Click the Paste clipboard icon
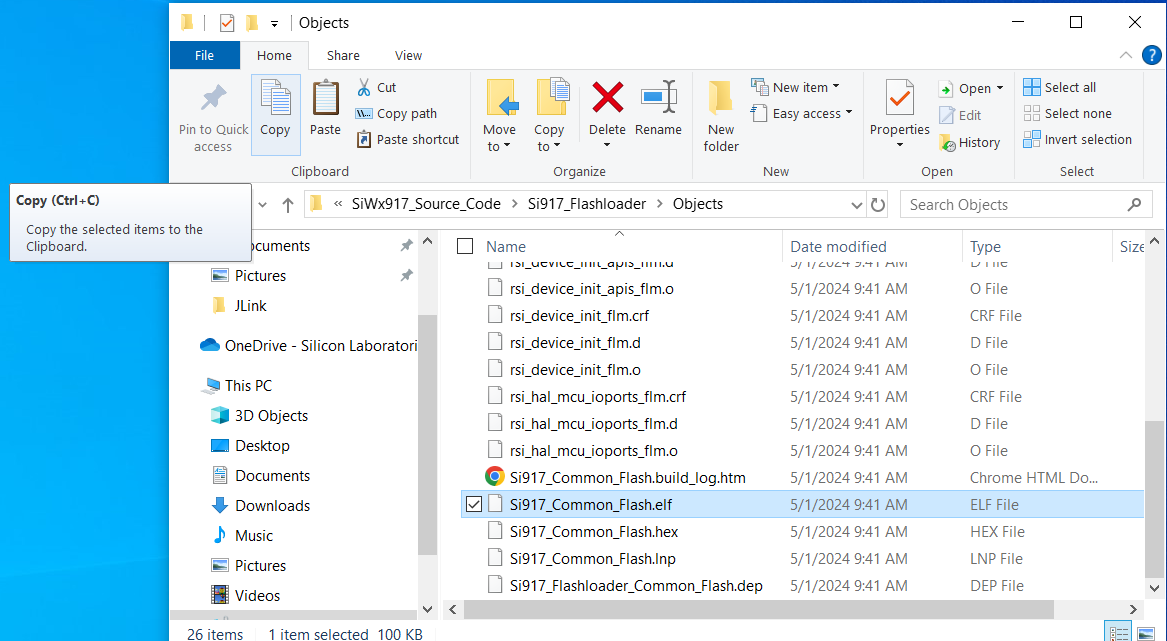1167x641 pixels. 325,99
